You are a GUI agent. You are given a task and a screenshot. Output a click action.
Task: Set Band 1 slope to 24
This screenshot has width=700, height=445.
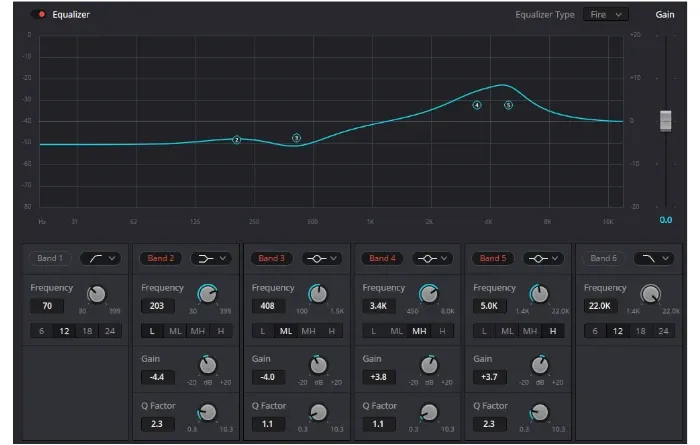(x=110, y=331)
